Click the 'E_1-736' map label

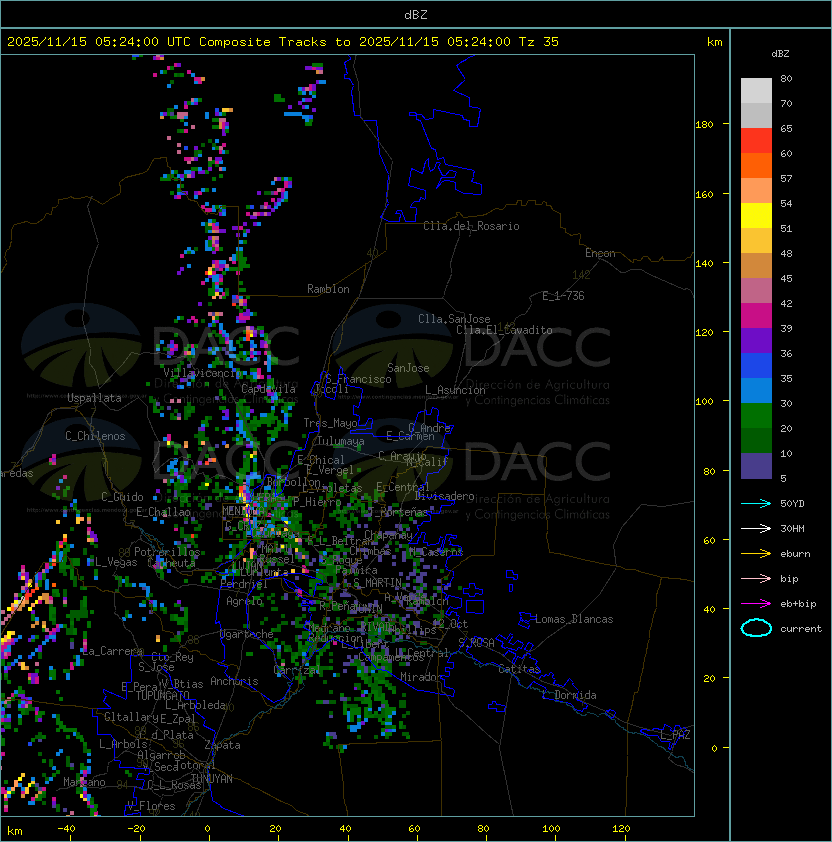click(563, 296)
